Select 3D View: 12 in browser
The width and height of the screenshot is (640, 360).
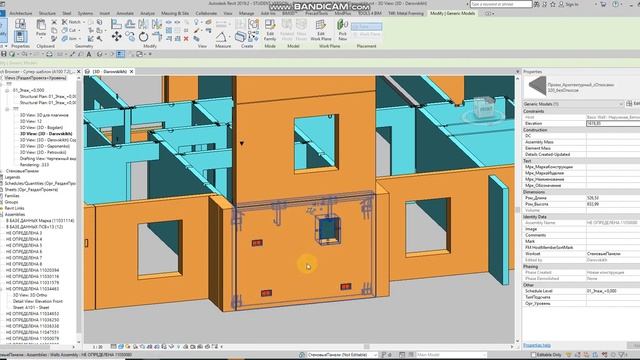[31, 121]
